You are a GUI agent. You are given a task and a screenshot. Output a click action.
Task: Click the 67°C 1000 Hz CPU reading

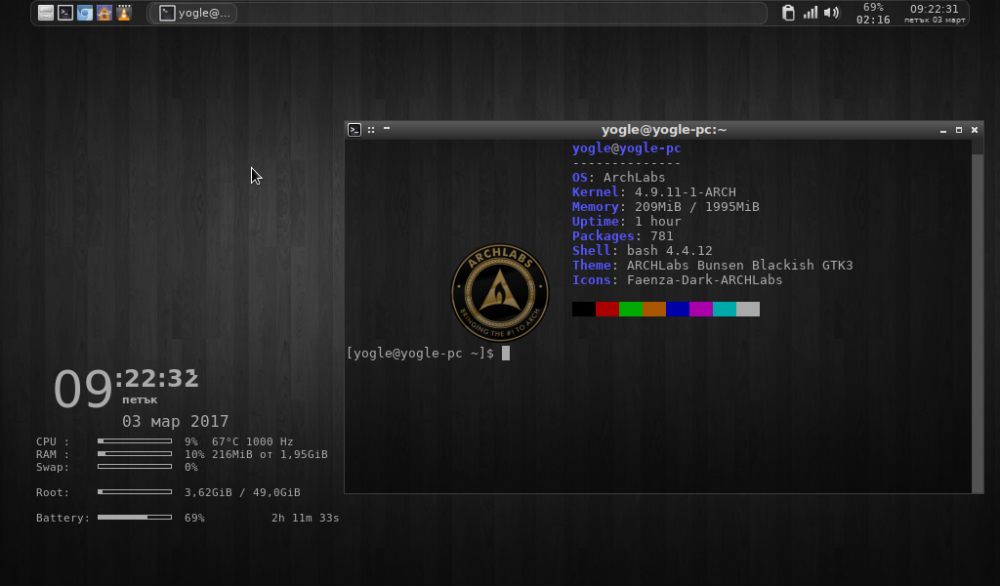tap(253, 441)
